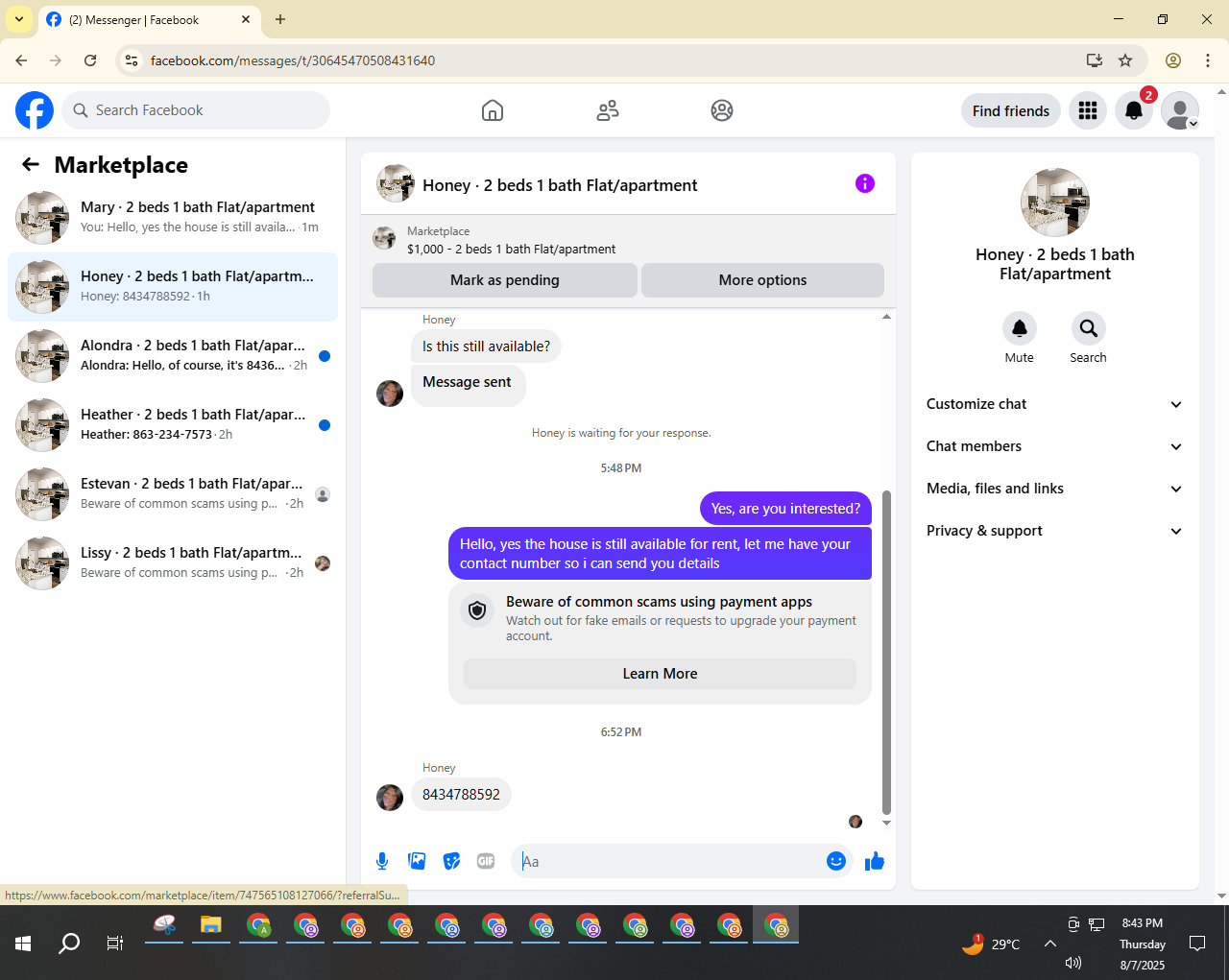The image size is (1229, 980).
Task: Send a thumbs-up like
Action: tap(875, 861)
